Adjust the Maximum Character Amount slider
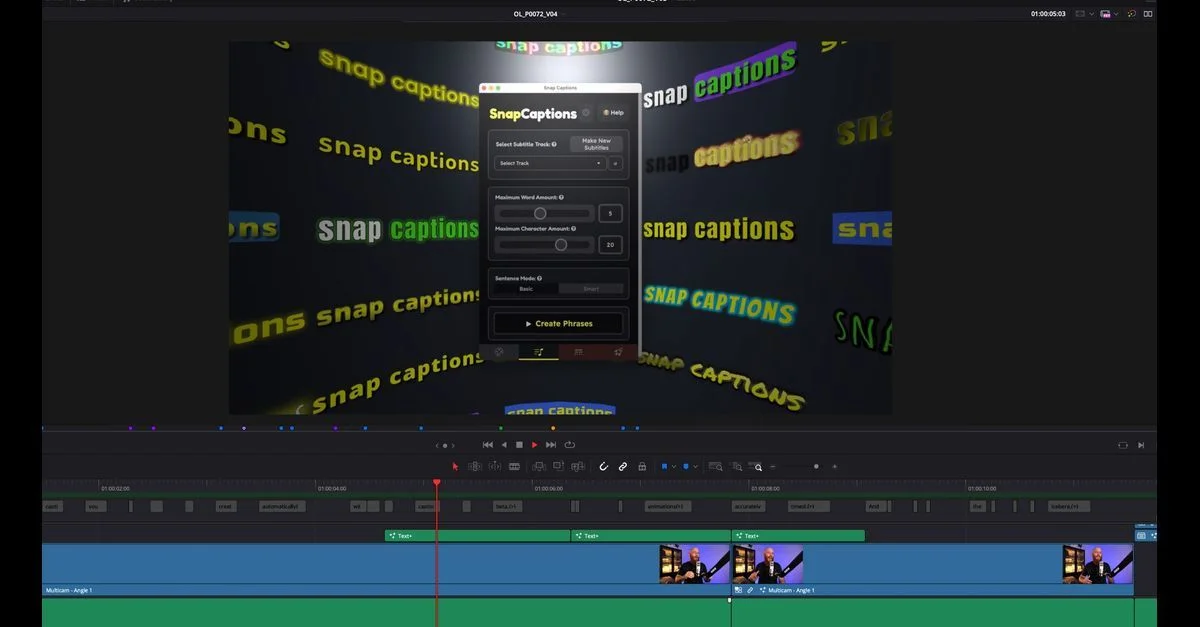 coord(546,244)
